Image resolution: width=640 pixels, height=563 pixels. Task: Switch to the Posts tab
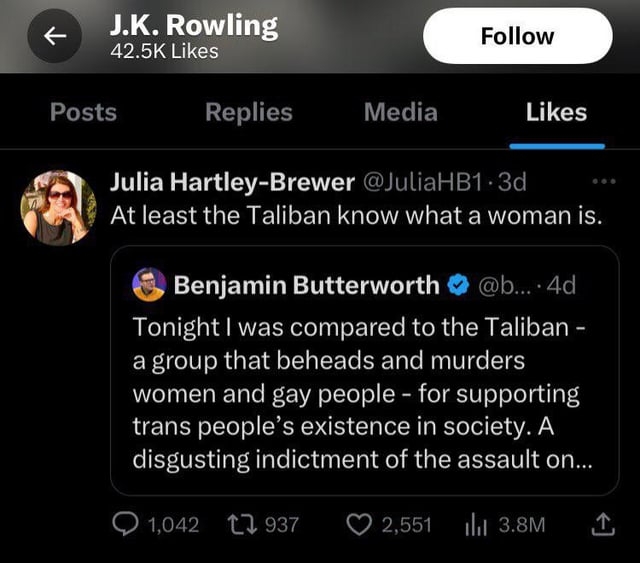83,112
